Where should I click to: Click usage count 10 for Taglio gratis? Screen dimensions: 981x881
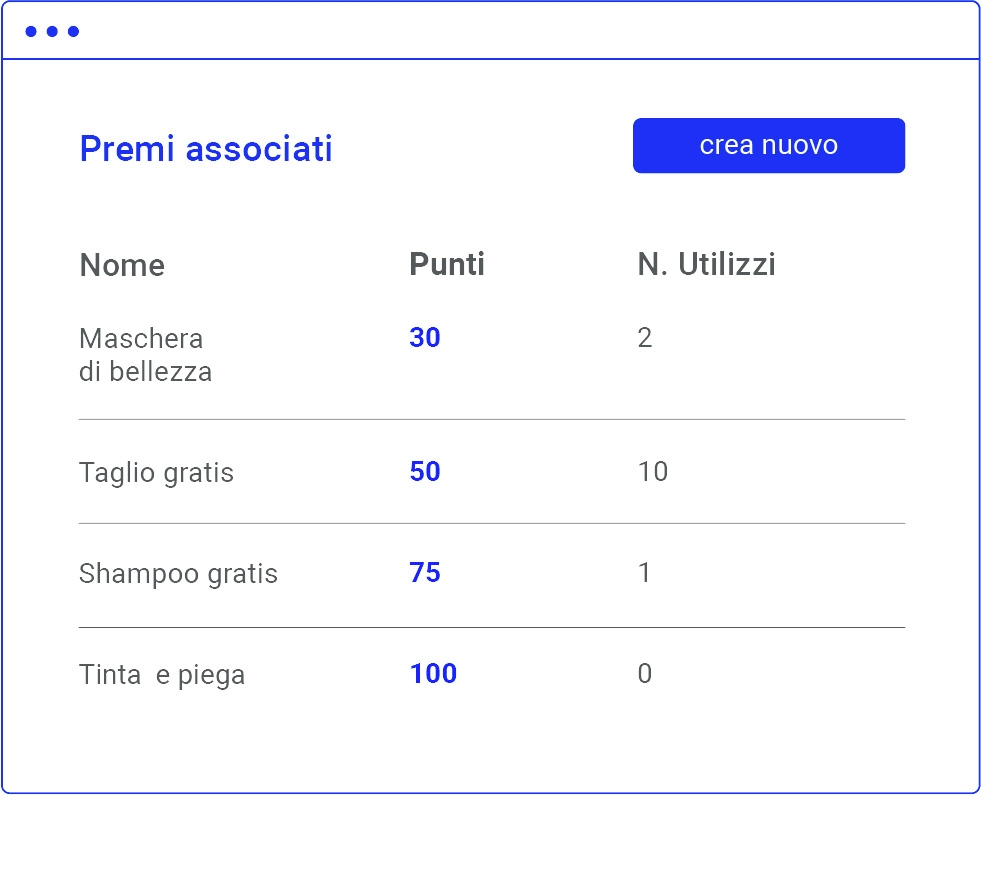pos(652,472)
